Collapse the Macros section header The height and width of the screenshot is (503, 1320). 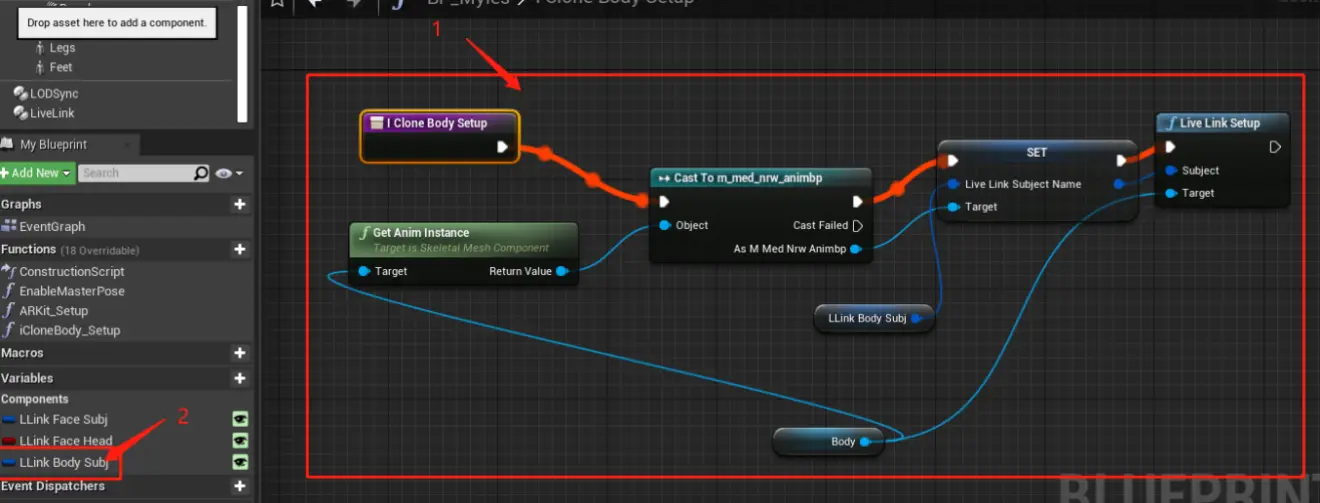[21, 353]
